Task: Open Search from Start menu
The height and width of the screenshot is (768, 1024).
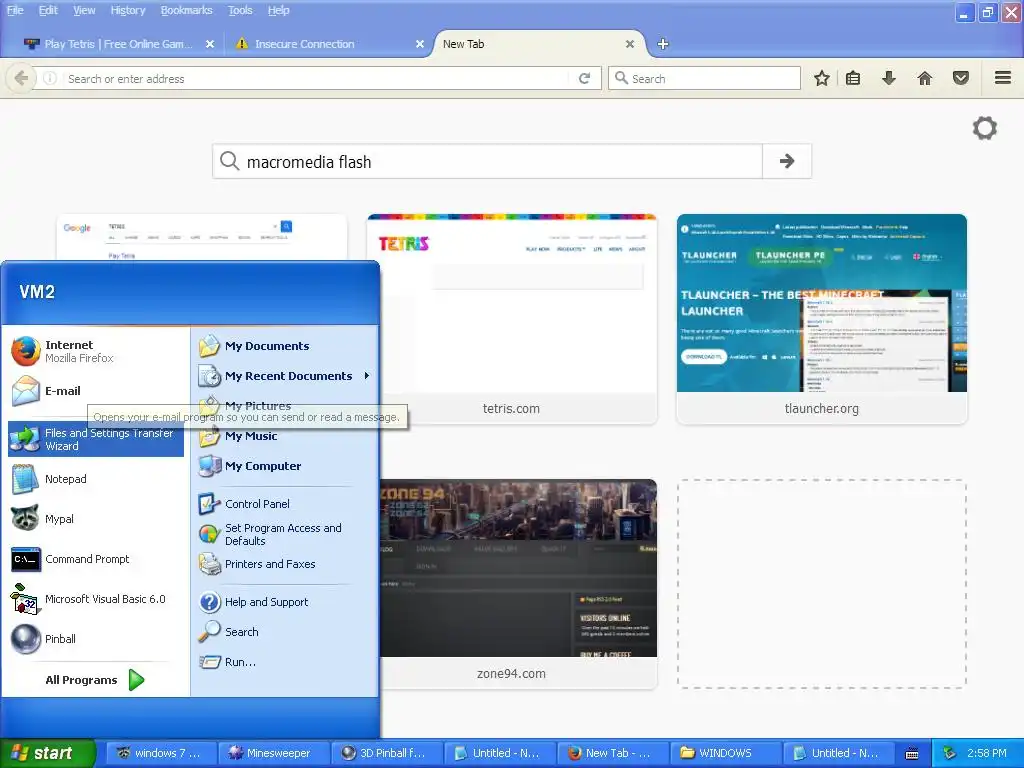Action: tap(285, 632)
